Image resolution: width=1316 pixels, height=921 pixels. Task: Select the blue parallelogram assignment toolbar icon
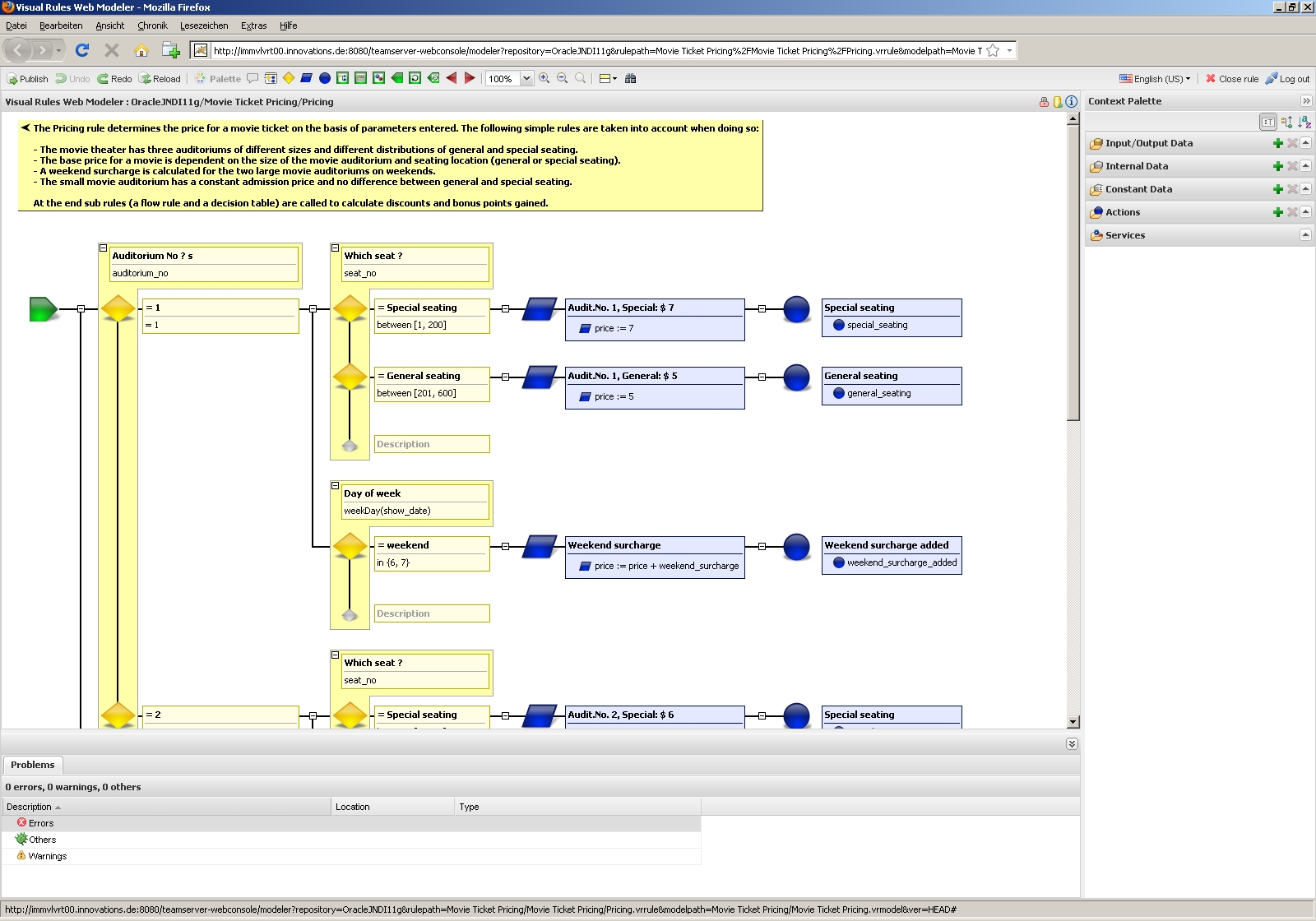(x=306, y=78)
